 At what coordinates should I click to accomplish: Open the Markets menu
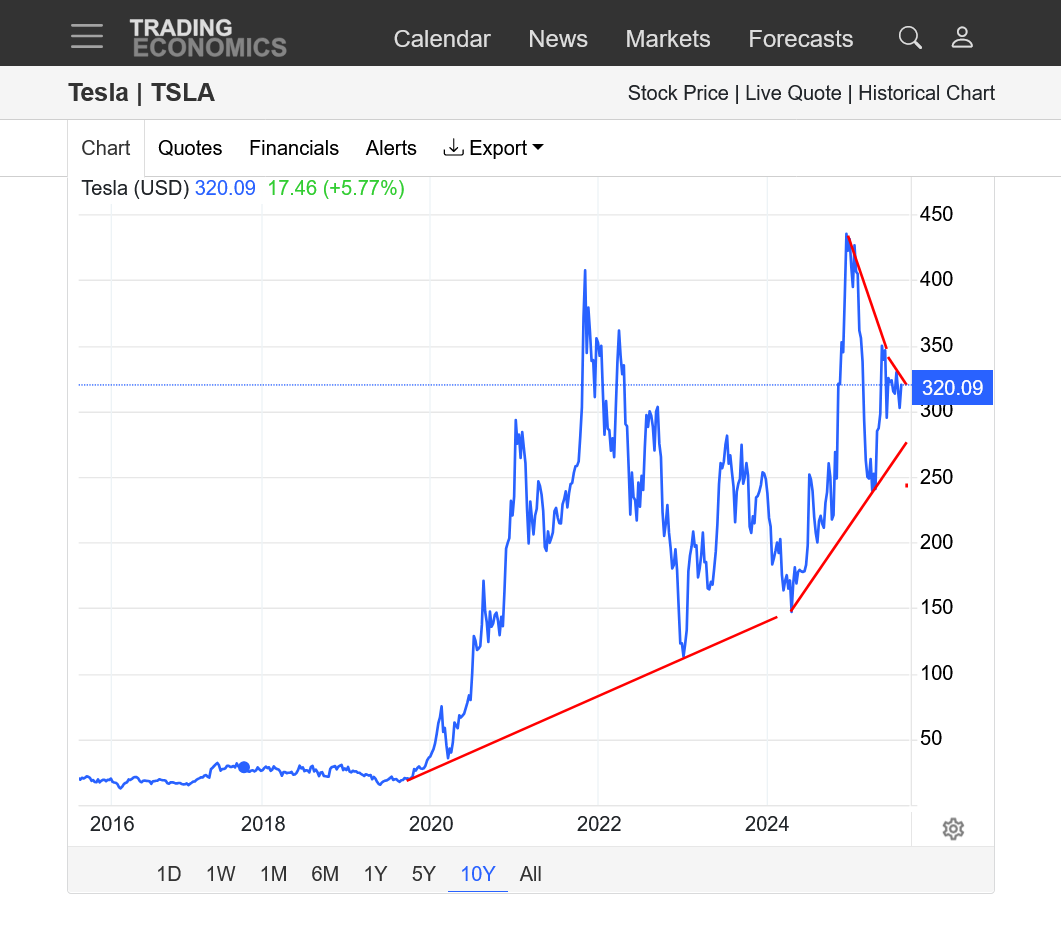pos(667,39)
